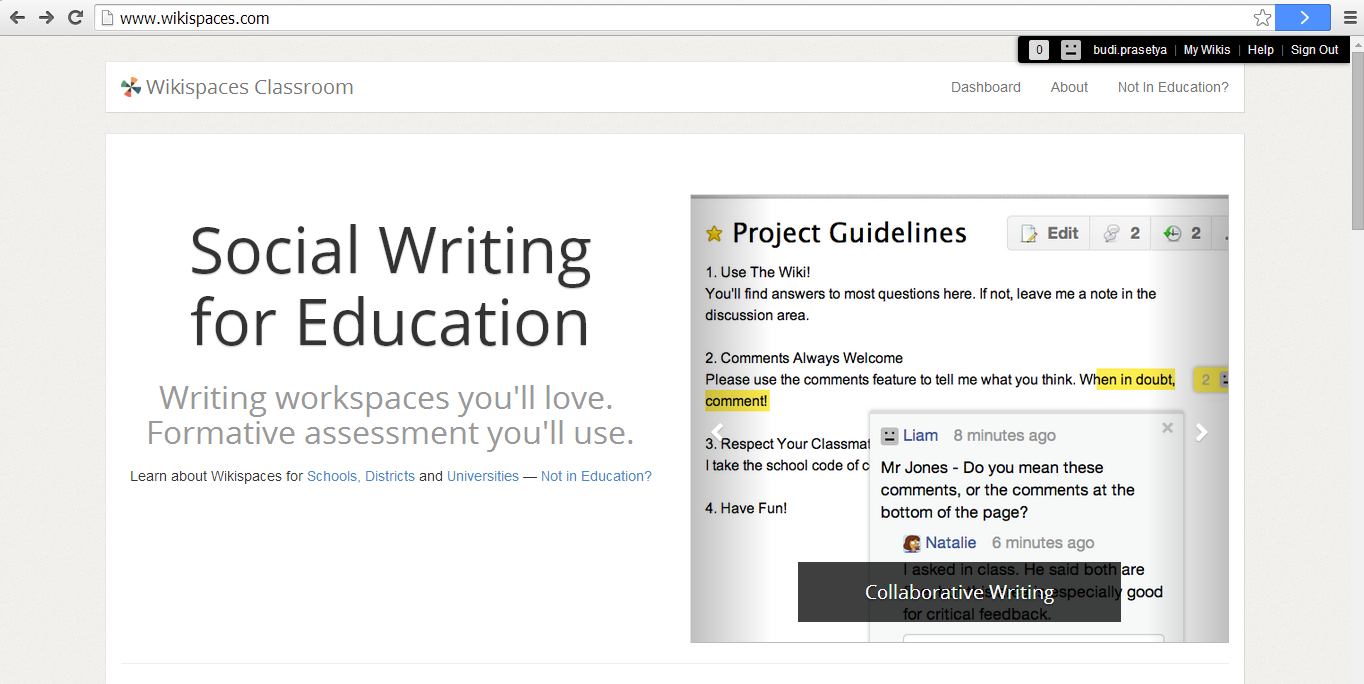Viewport: 1364px width, 684px height.
Task: Click the Collaborative Writing caption overlay
Action: click(x=959, y=592)
